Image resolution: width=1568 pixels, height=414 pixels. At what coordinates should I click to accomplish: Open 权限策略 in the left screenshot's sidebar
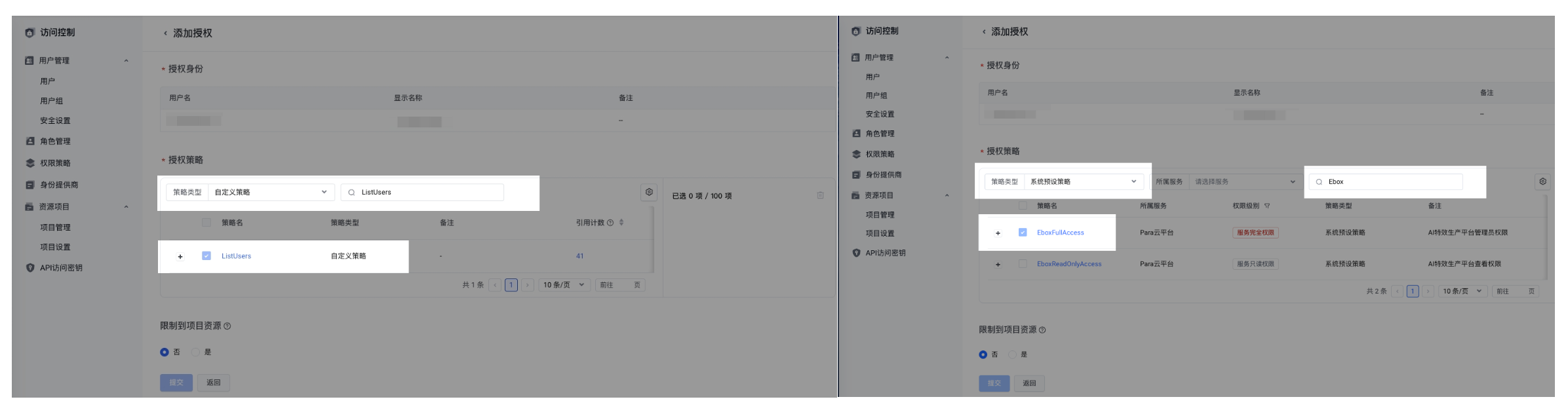[x=55, y=163]
